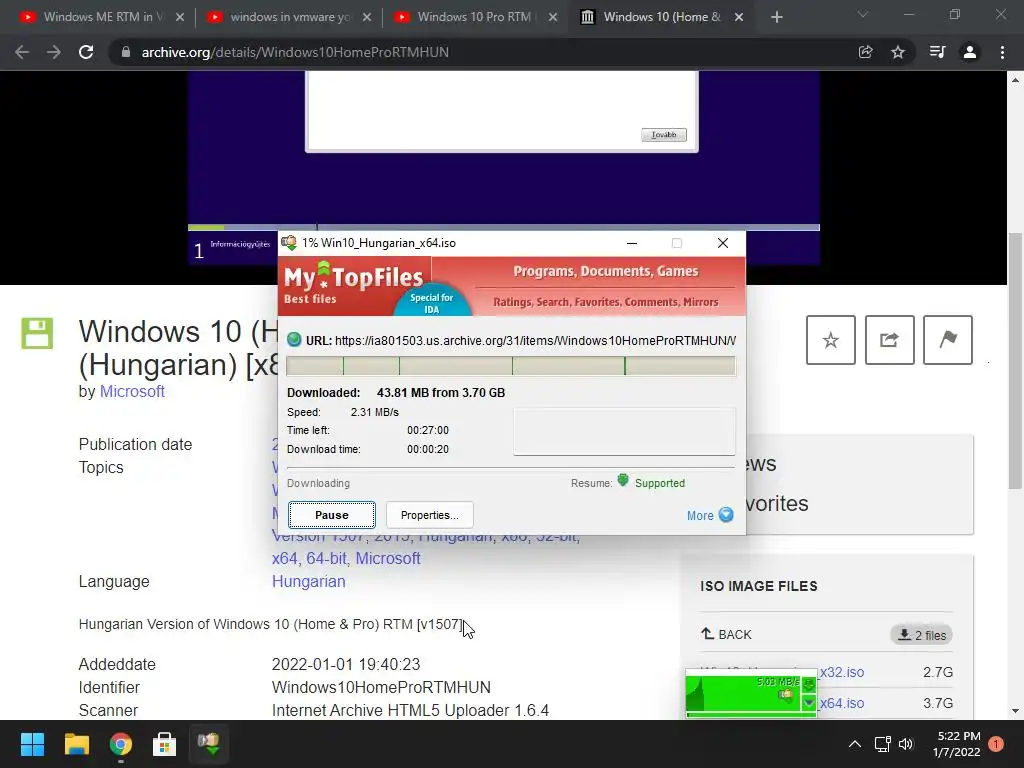Open the Chrome profile avatar

tap(970, 52)
